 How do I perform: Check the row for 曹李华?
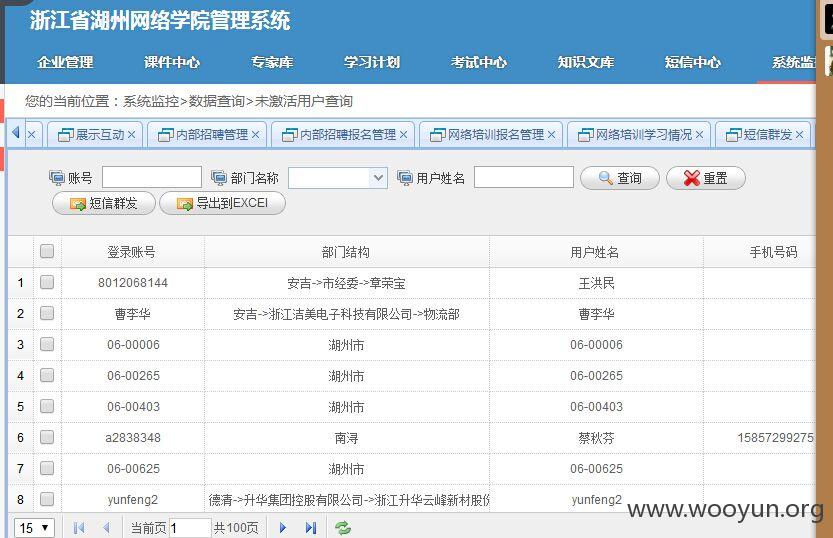pyautogui.click(x=47, y=313)
